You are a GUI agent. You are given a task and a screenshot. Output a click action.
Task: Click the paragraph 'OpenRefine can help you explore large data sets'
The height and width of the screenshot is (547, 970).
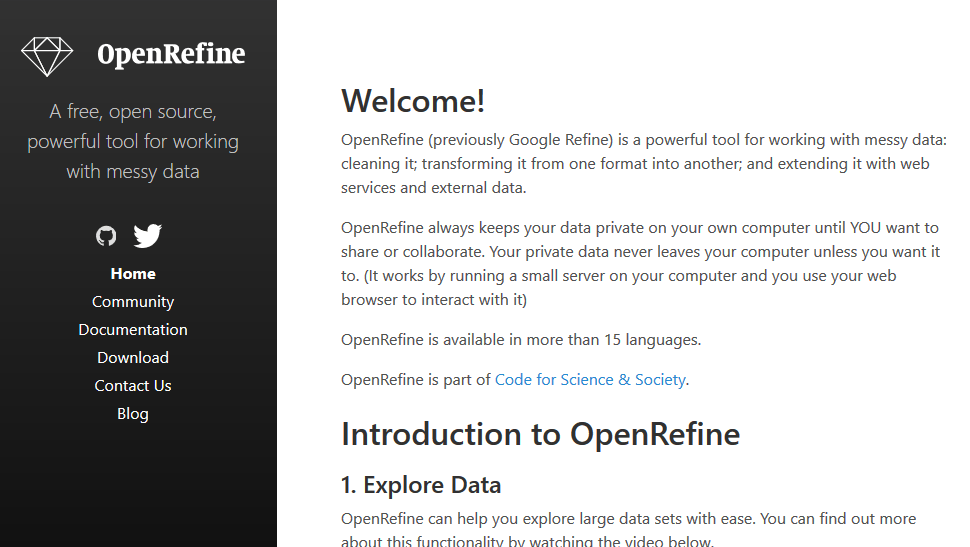pos(629,530)
